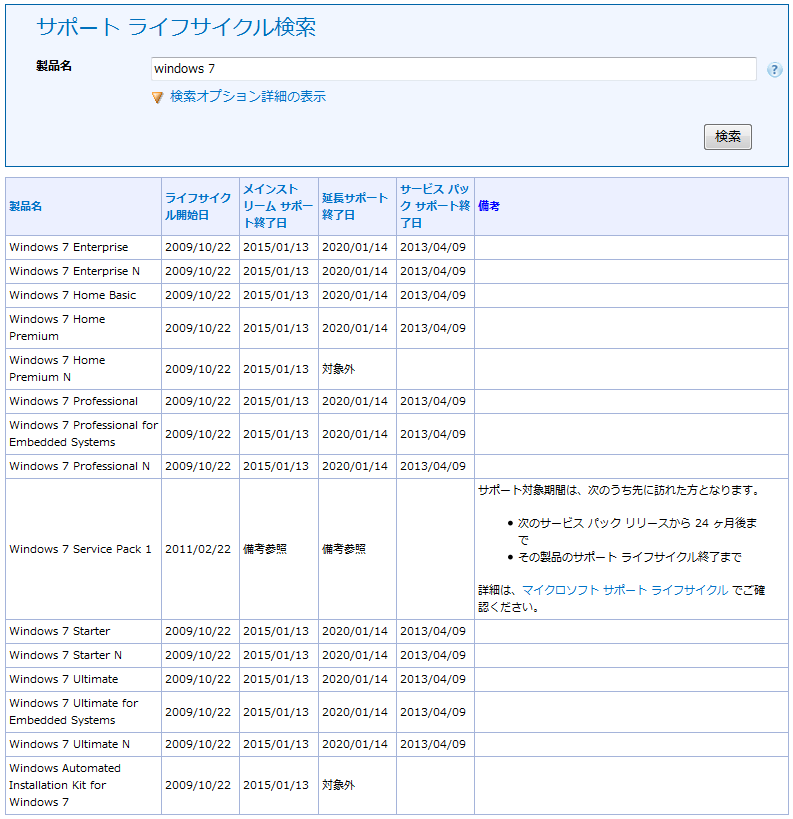Click the 検索 search button
Viewport: 793px width, 819px height.
(727, 137)
